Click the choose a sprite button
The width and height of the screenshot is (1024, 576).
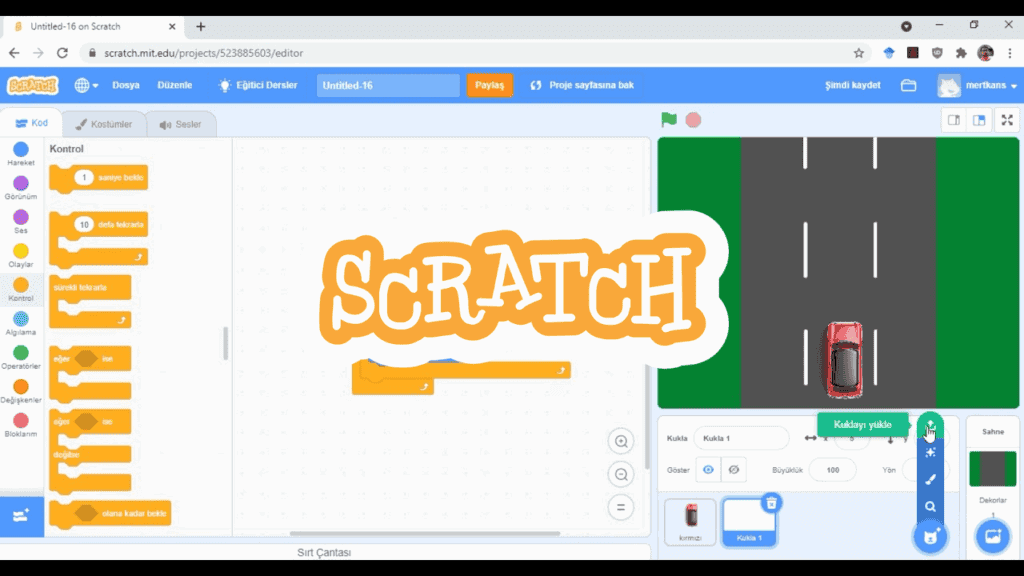point(930,537)
